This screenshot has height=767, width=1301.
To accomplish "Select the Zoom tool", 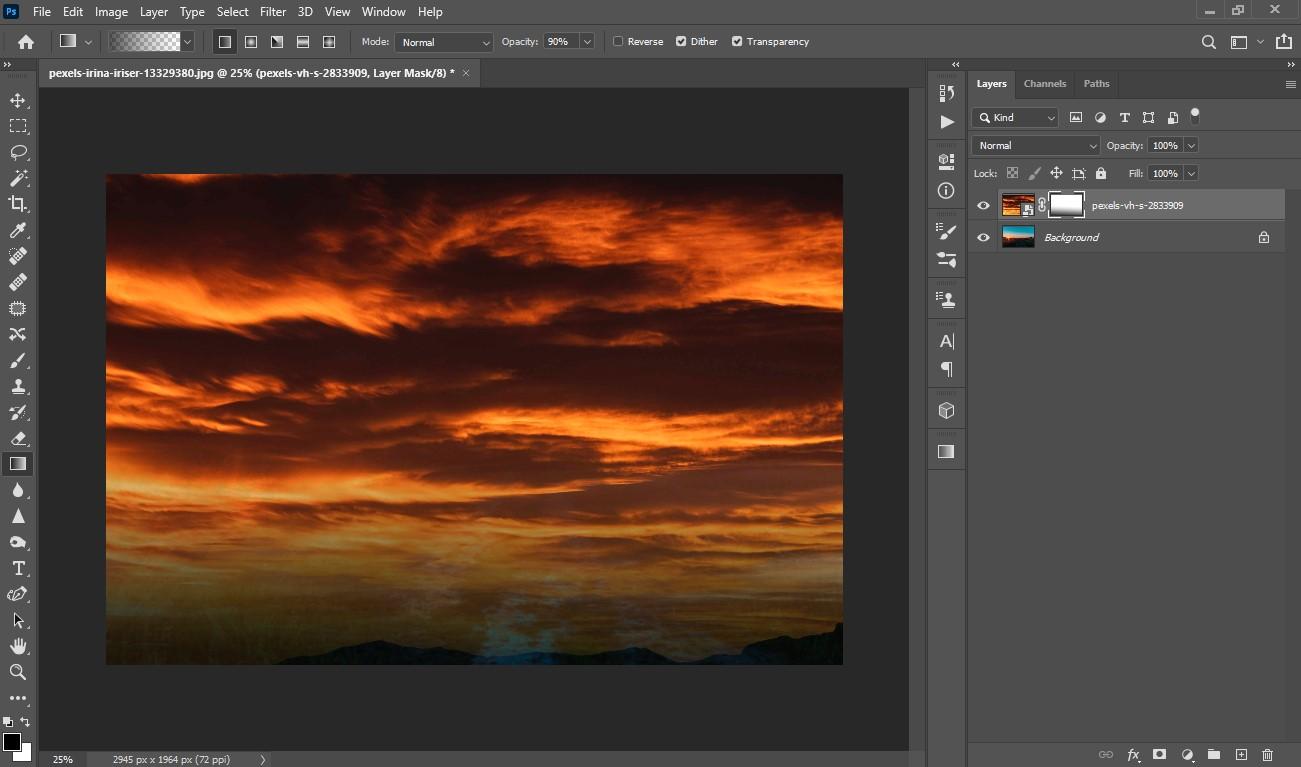I will tap(18, 672).
